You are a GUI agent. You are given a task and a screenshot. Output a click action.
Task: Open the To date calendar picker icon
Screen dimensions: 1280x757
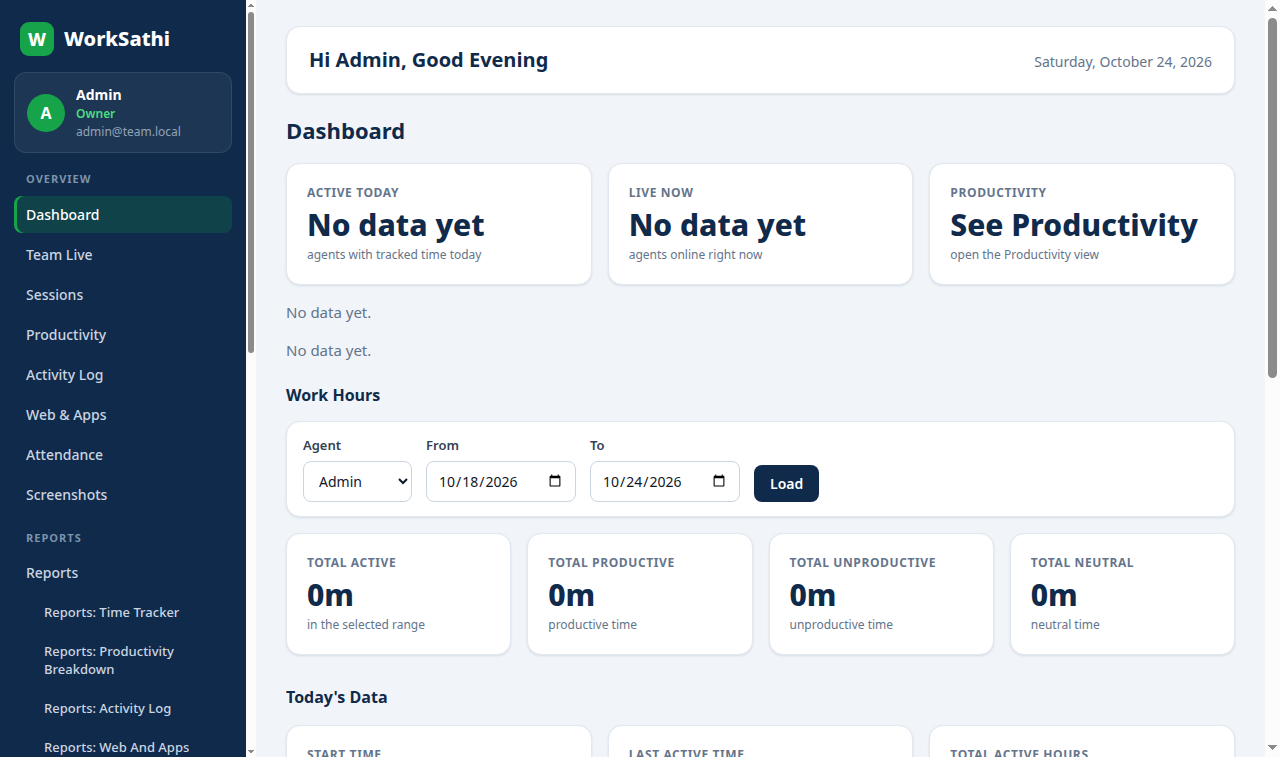coord(719,481)
